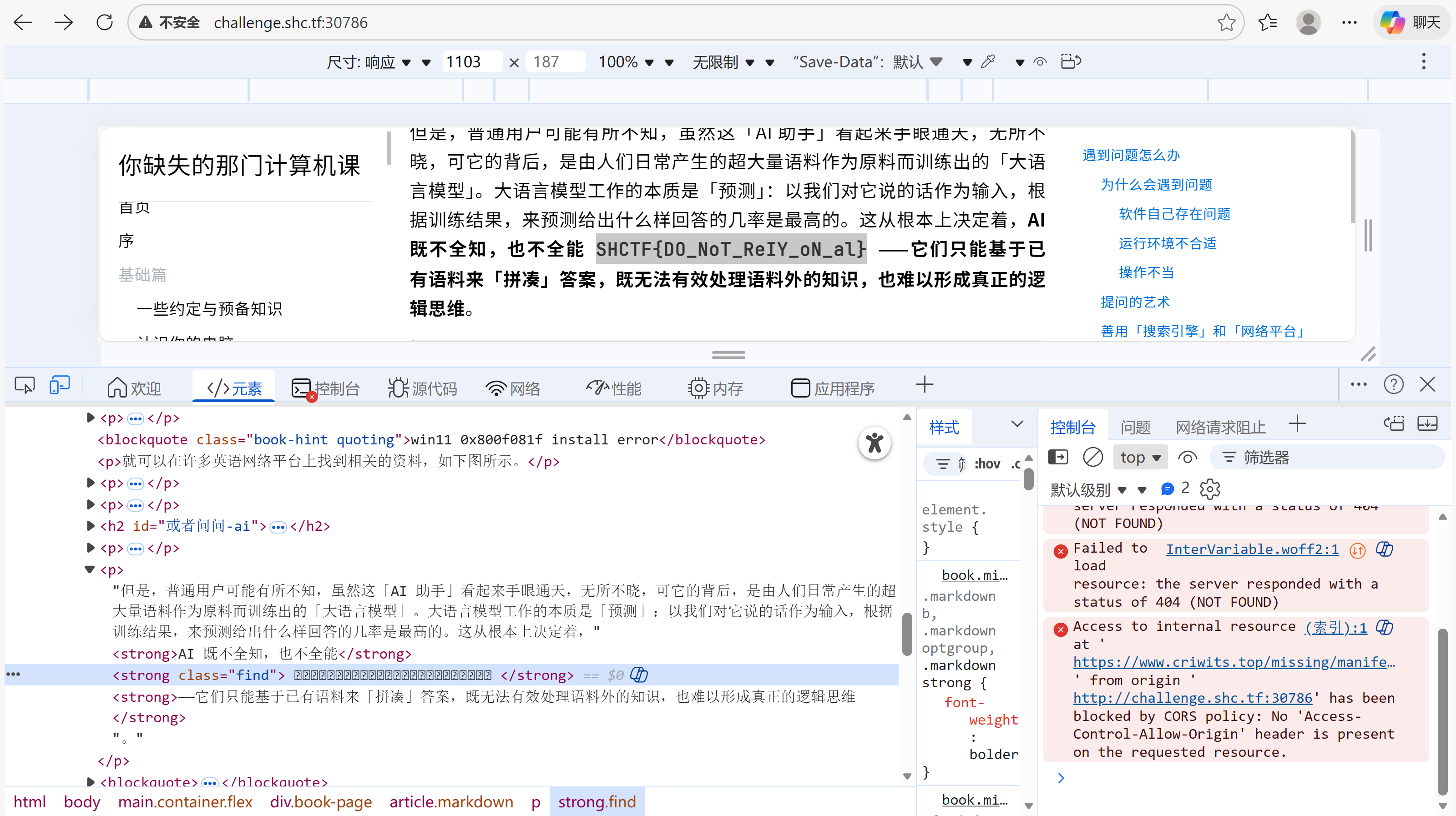
Task: Click the blue issues bubble showing 2
Action: [1175, 489]
